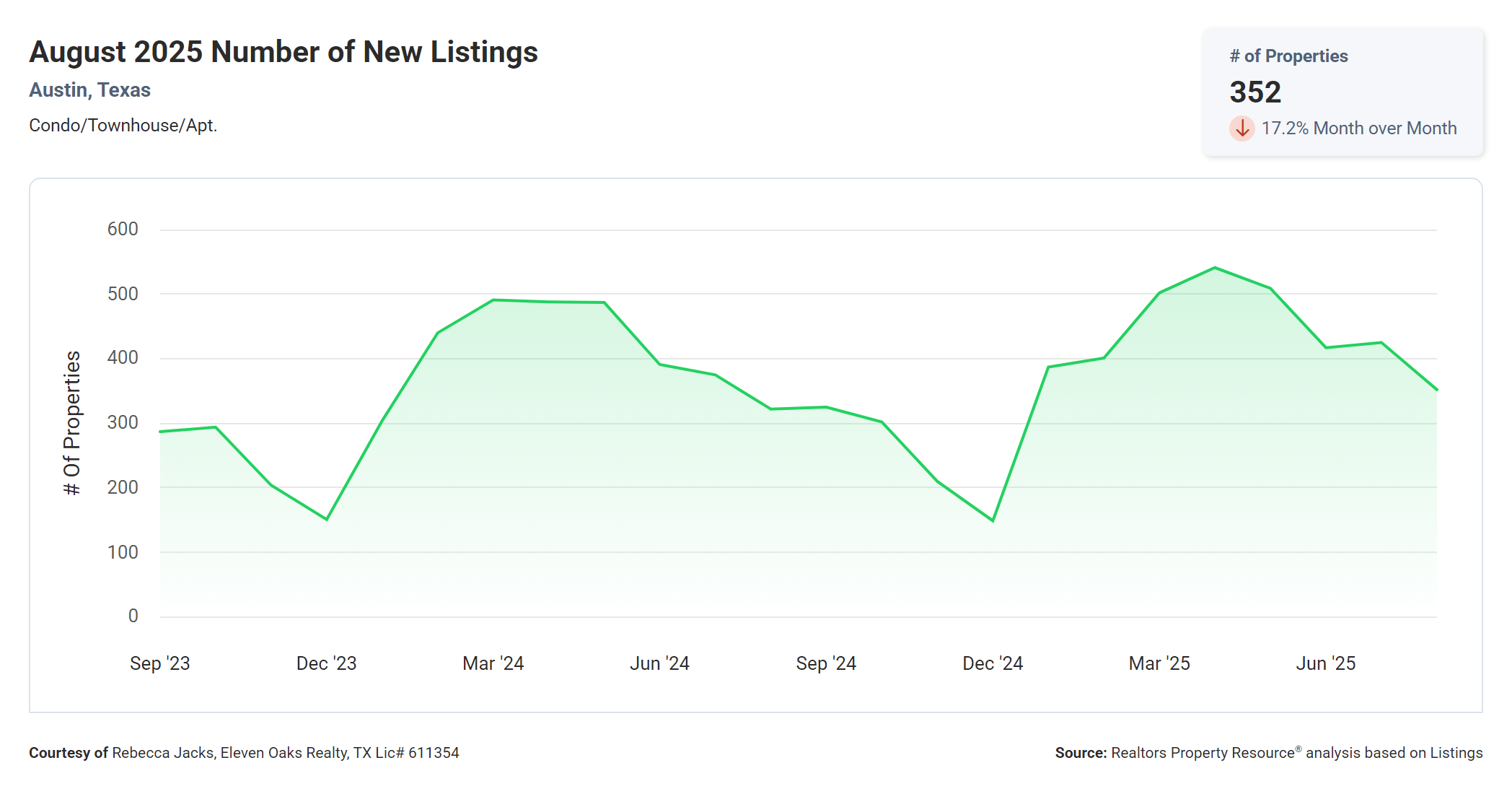Click the Courtesy of Rebecca Jacks credit
Image resolution: width=1512 pixels, height=794 pixels.
tap(244, 753)
